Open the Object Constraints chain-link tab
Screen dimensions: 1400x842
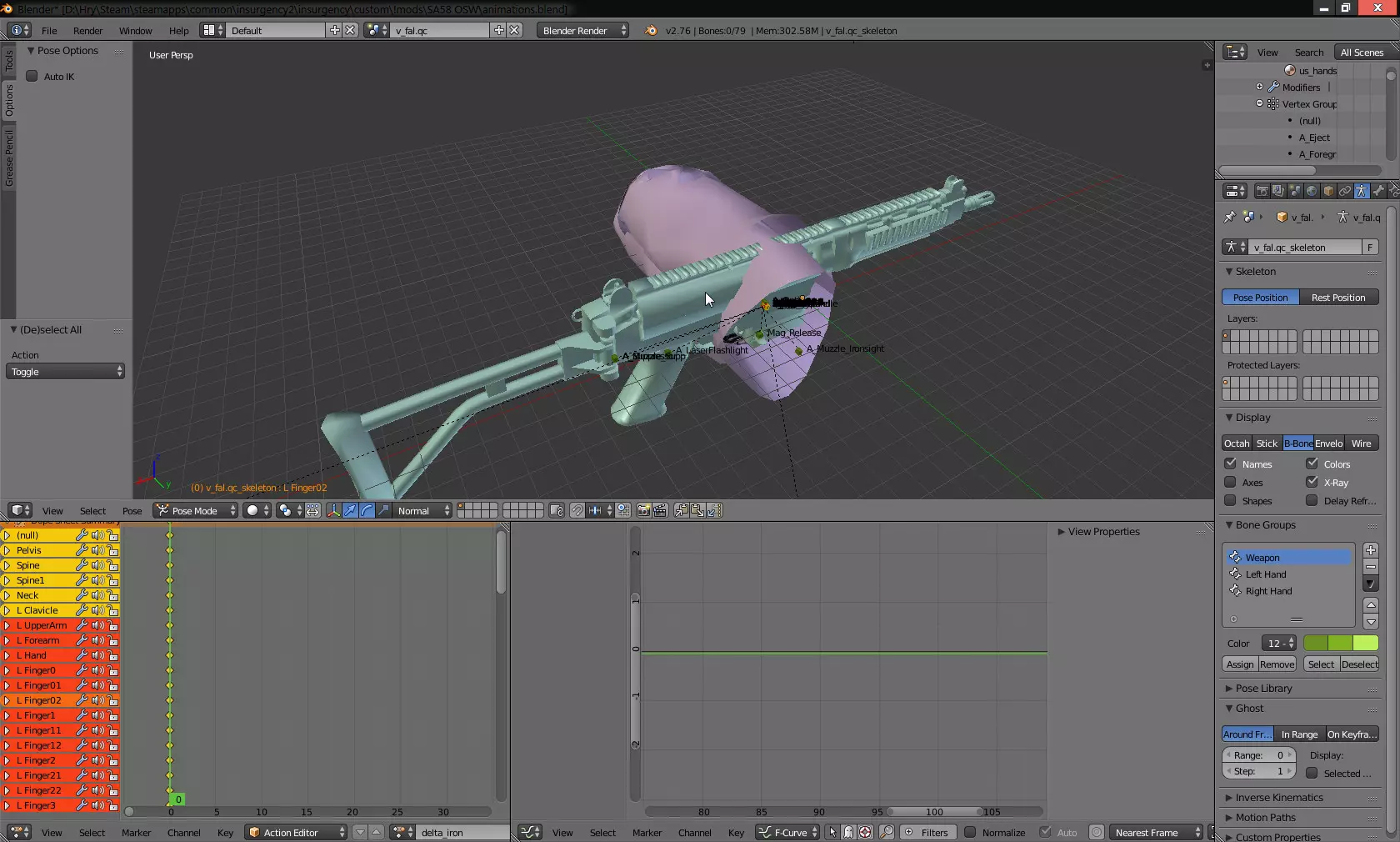1345,191
